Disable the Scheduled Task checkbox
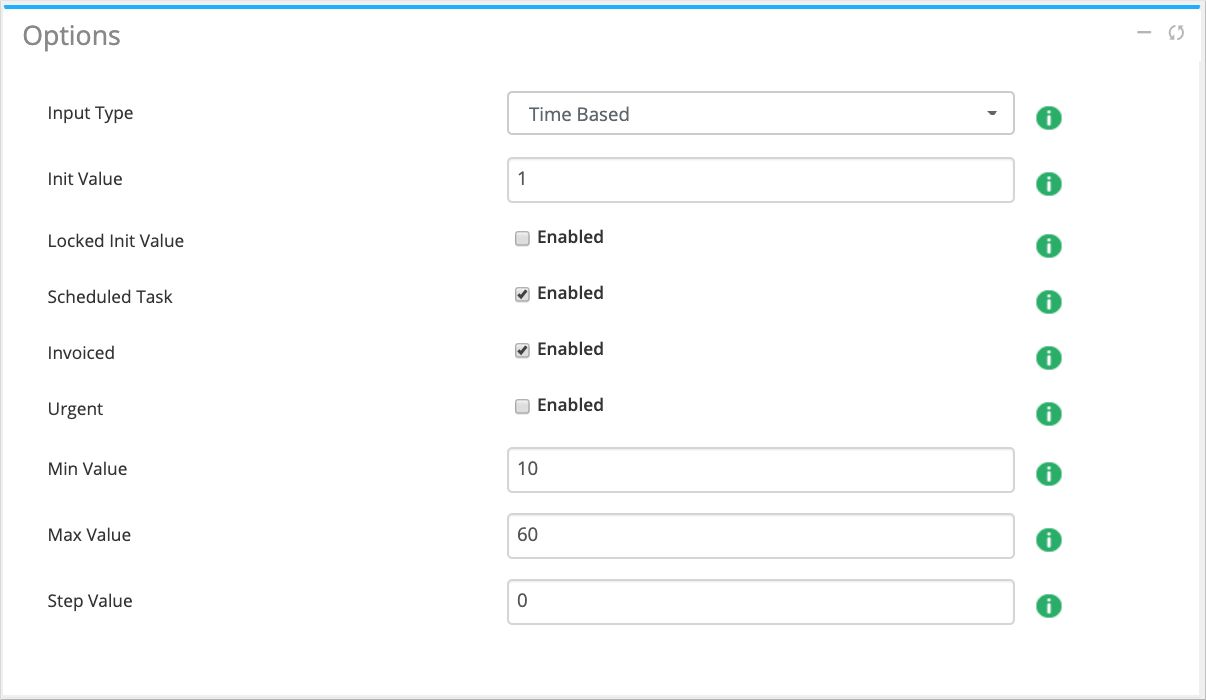Viewport: 1206px width, 700px height. 521,294
